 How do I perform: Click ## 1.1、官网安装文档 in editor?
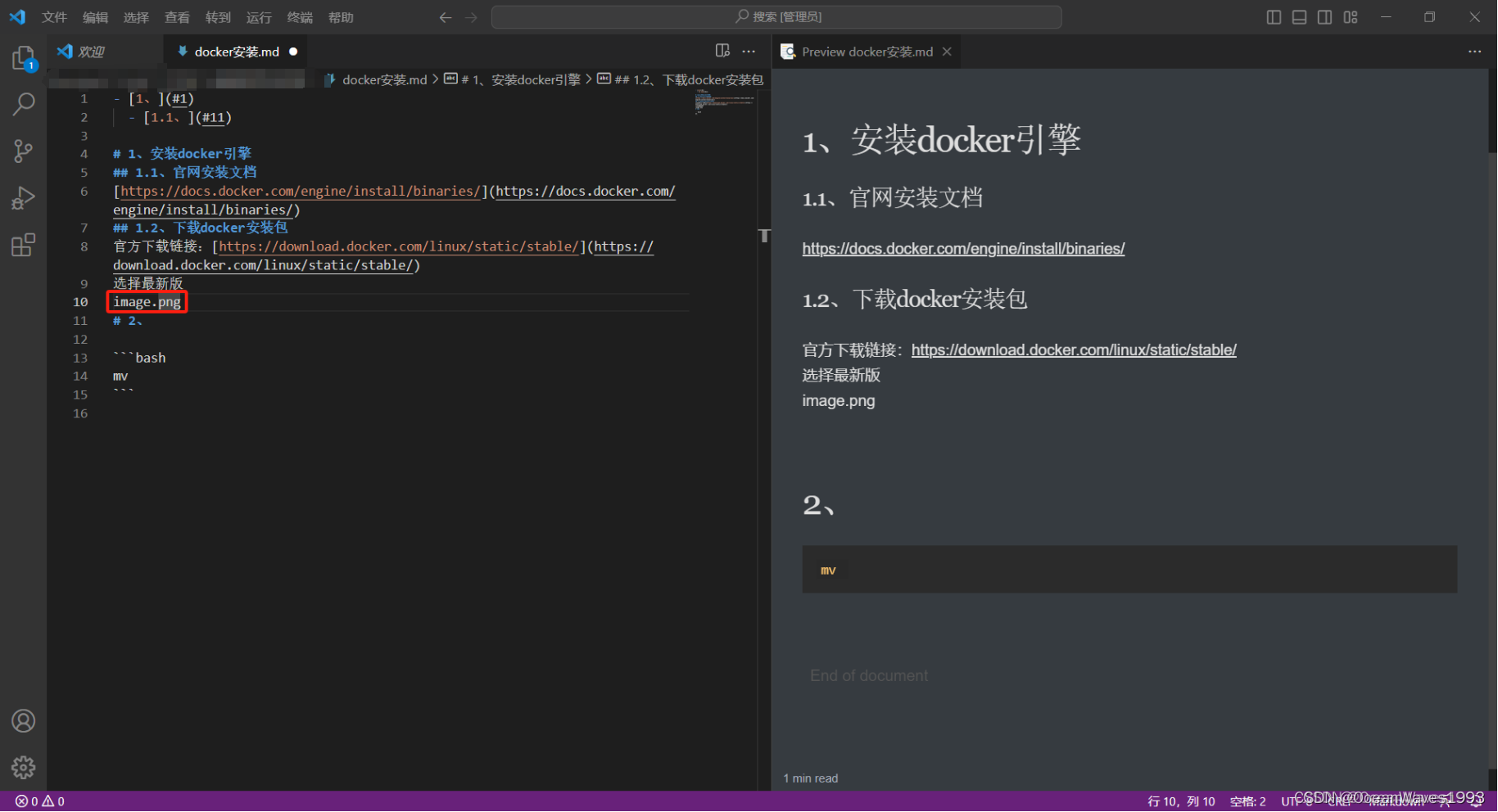tap(185, 172)
